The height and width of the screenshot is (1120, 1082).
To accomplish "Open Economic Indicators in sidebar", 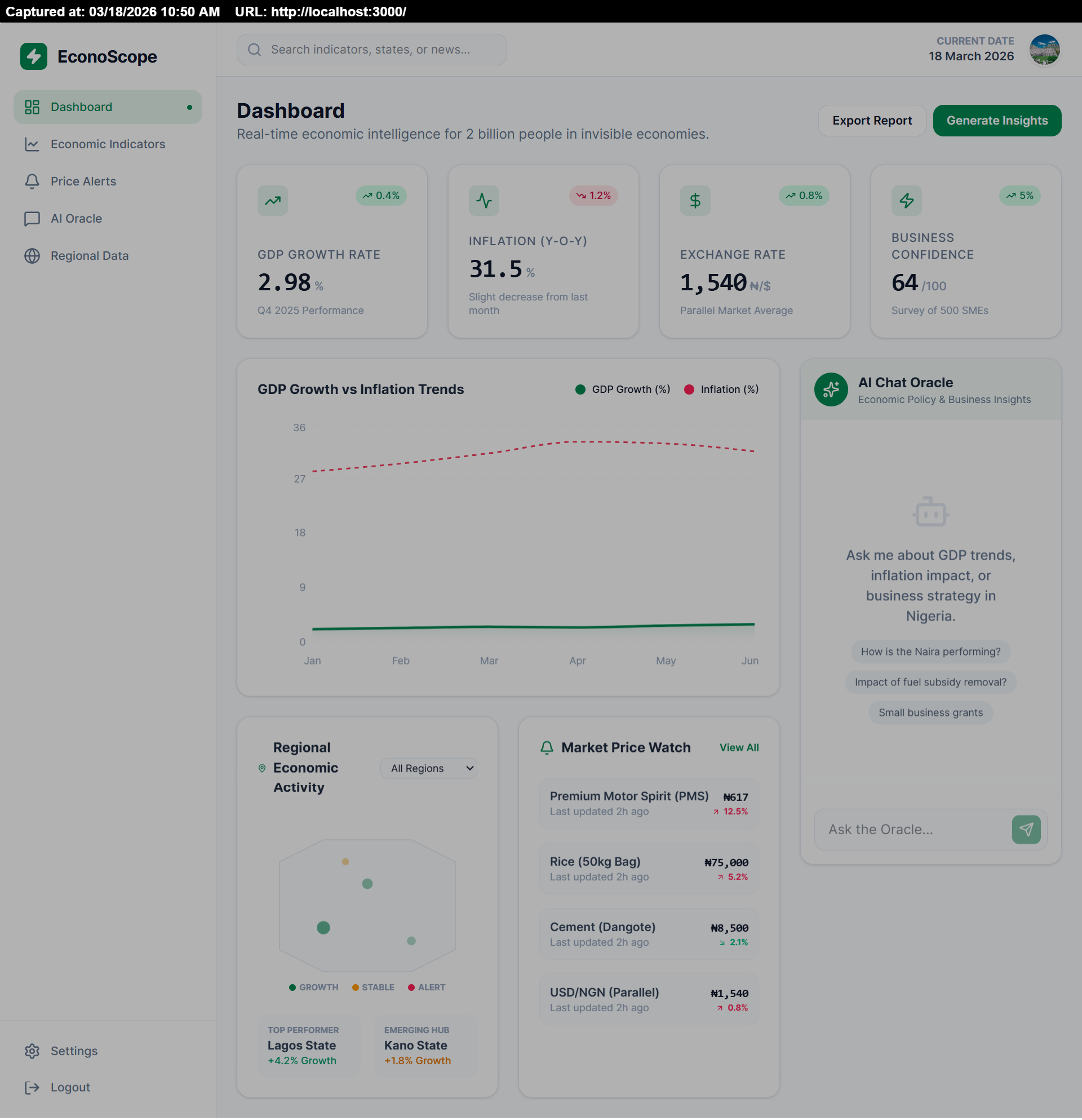I will 108,144.
